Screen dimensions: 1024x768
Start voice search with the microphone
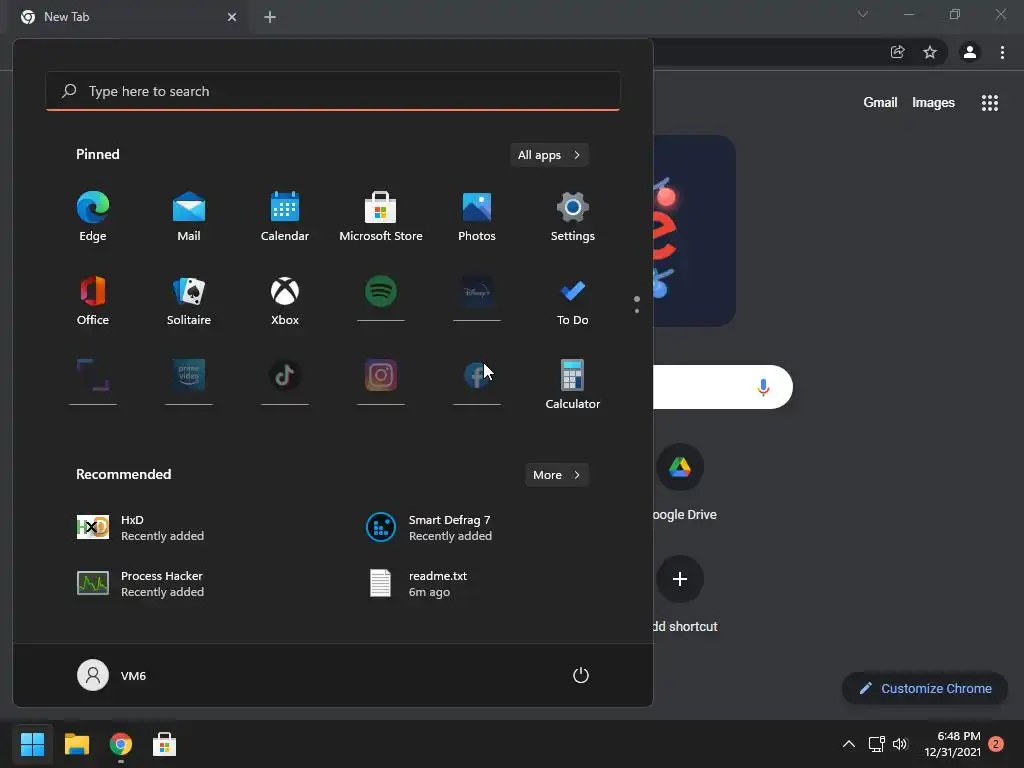point(763,387)
